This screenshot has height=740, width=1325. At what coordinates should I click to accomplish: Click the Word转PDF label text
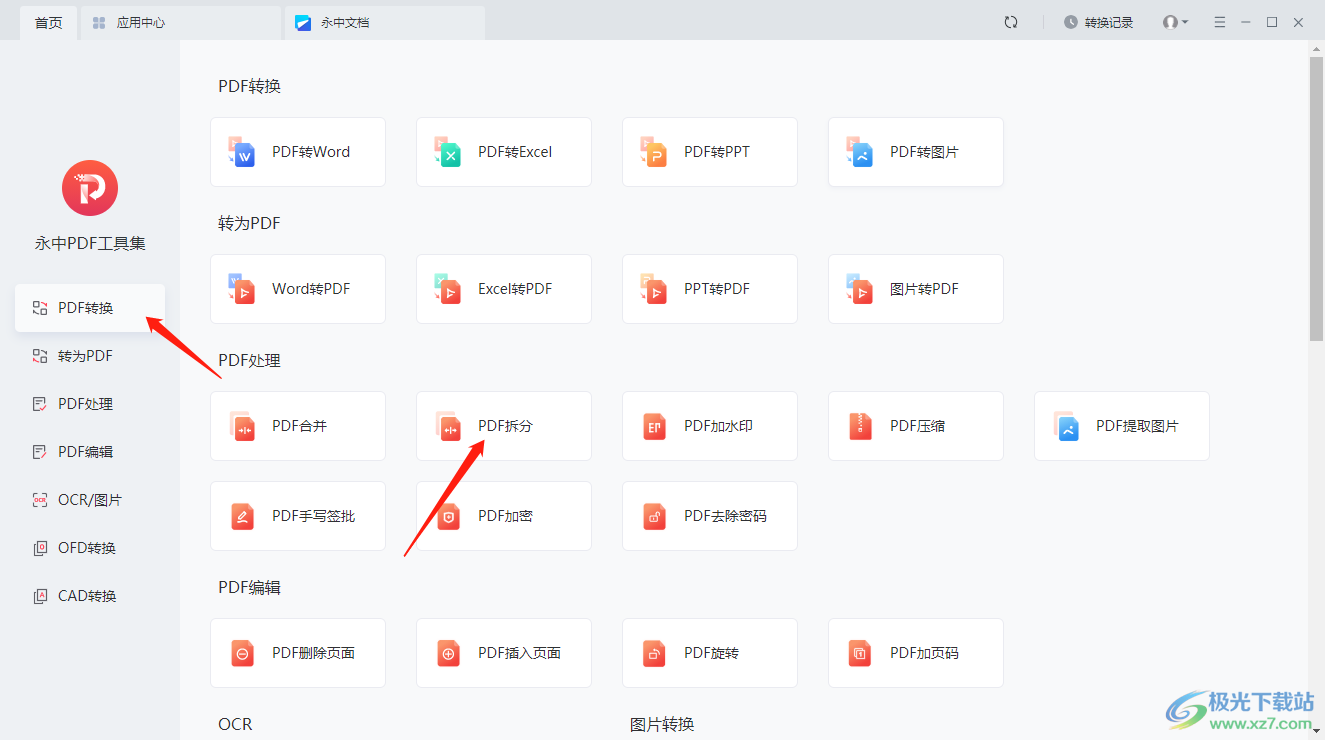311,289
